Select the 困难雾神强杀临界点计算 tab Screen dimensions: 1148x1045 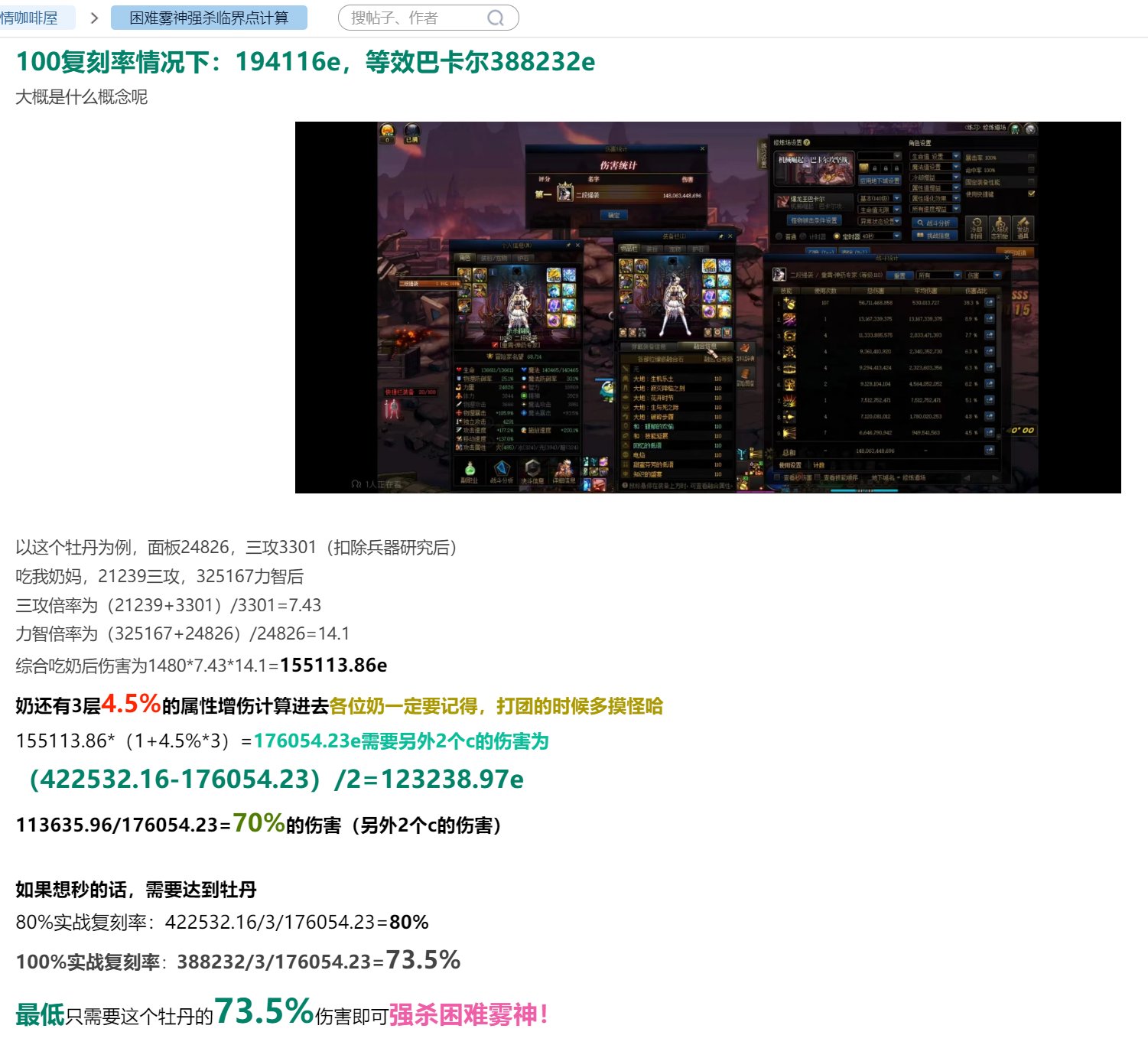click(x=209, y=18)
